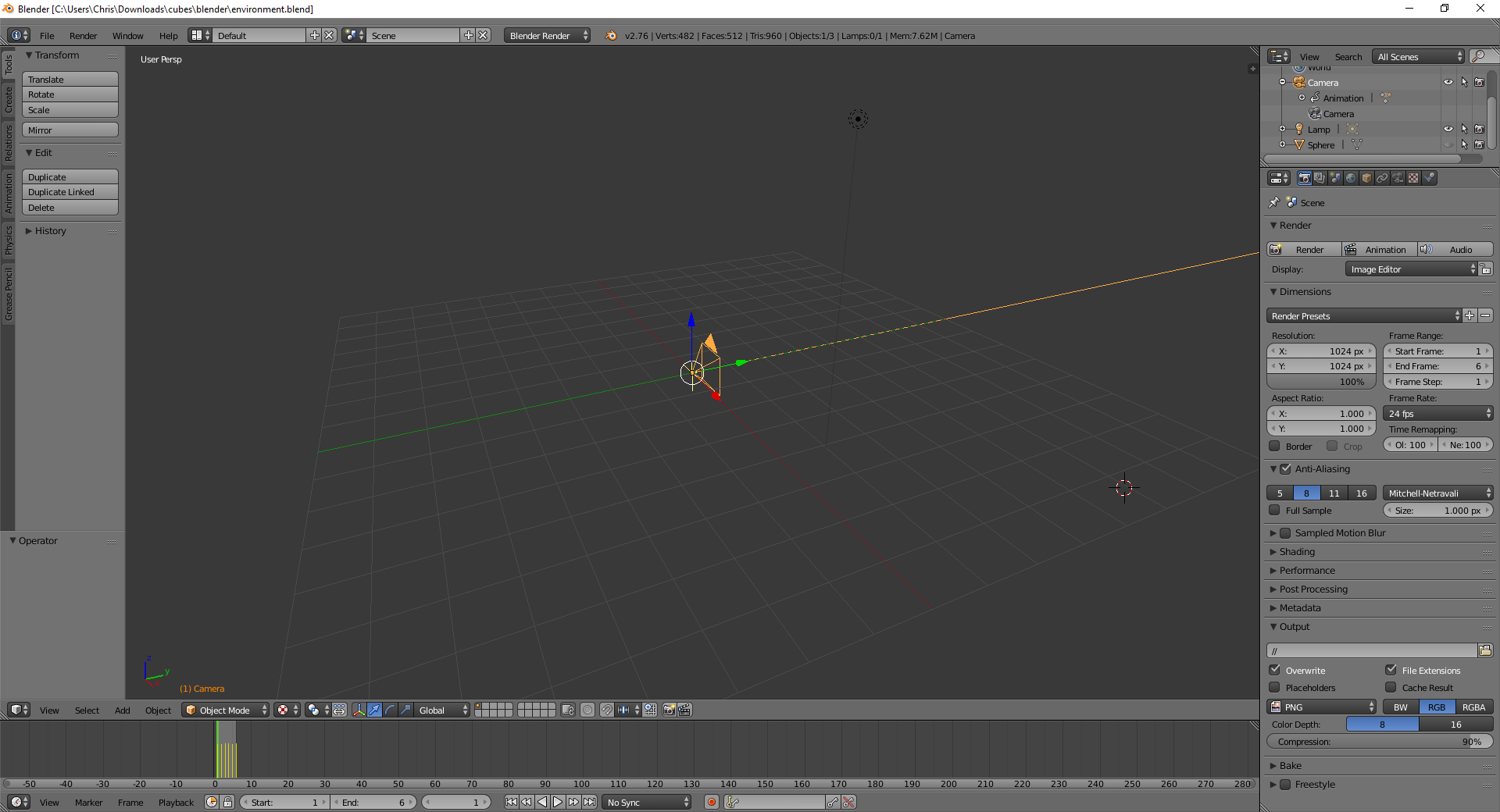Click the Blender logo in the info bar
Screen dimensions: 1500x812
[x=611, y=35]
